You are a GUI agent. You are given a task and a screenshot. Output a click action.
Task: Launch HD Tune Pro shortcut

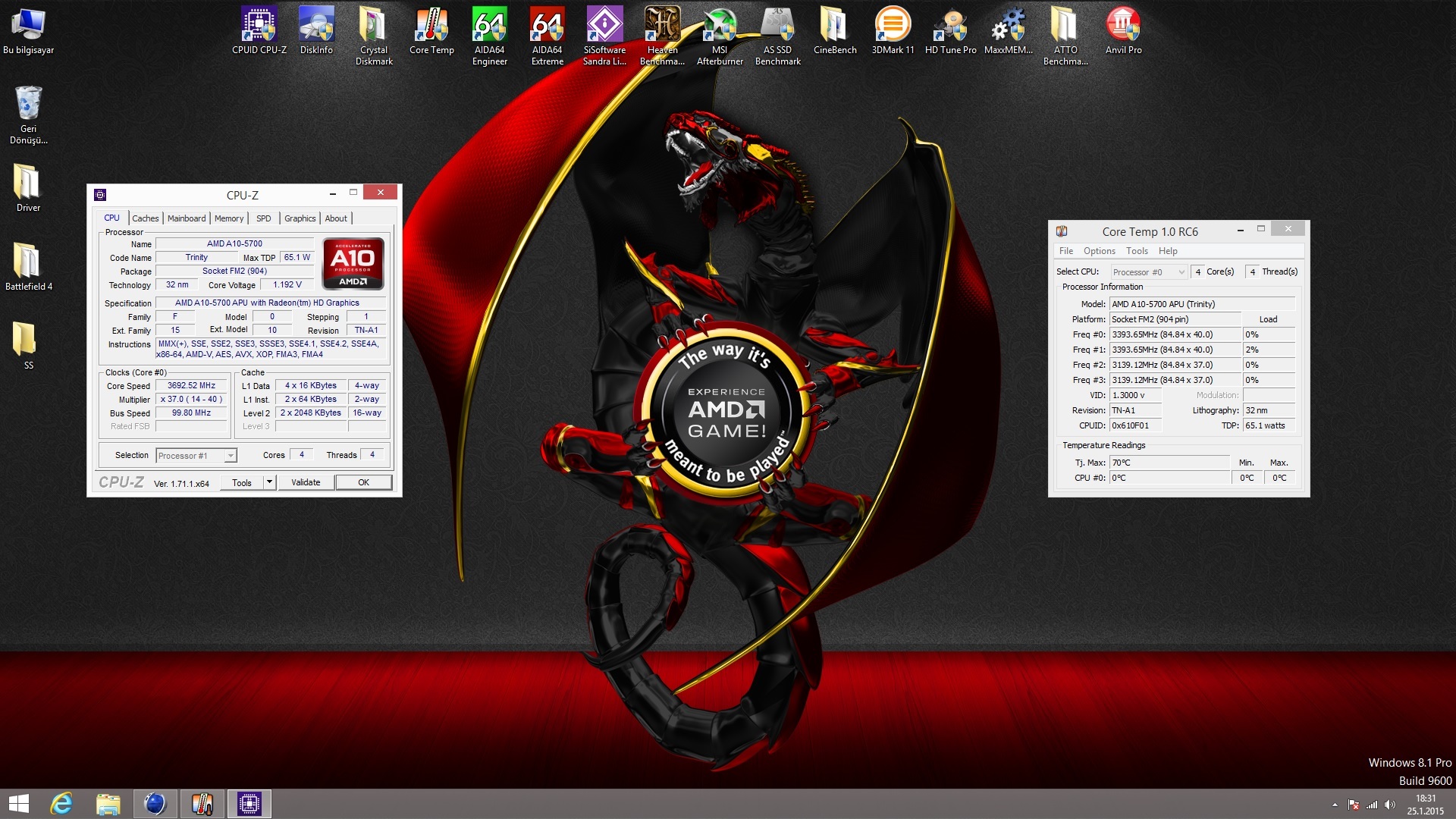pos(950,30)
